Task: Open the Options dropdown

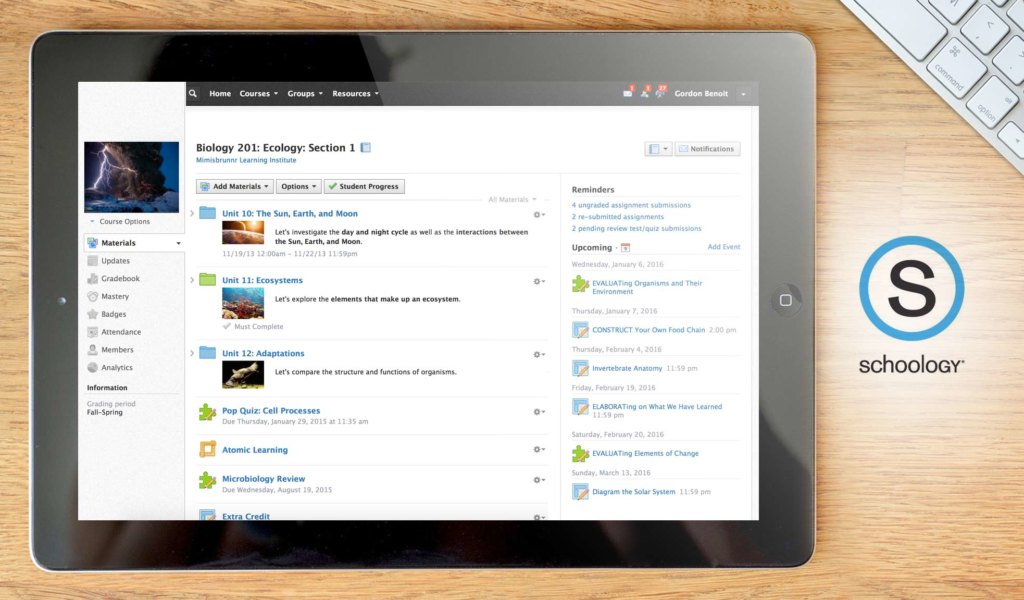Action: [x=299, y=186]
